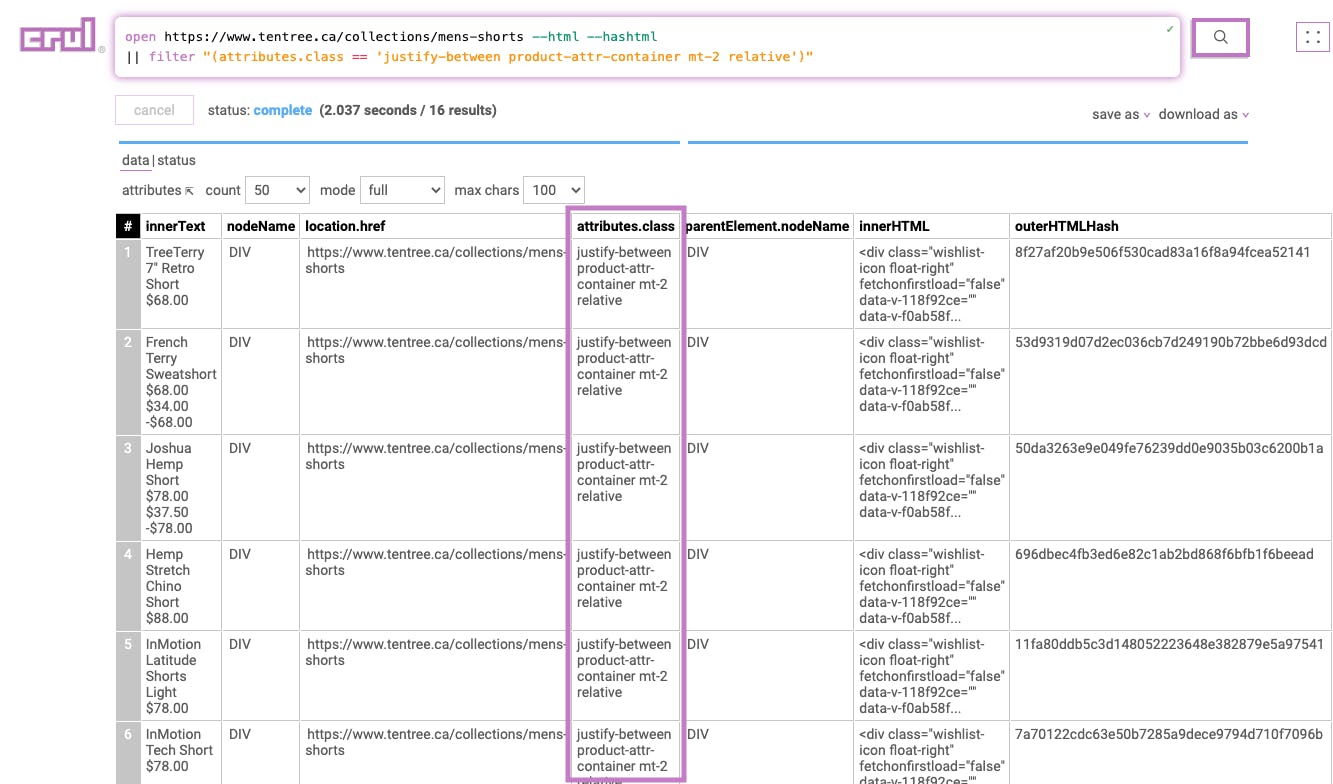Click the hash starting 11fa80ddb5c3
This screenshot has height=784, width=1333.
coord(1168,644)
